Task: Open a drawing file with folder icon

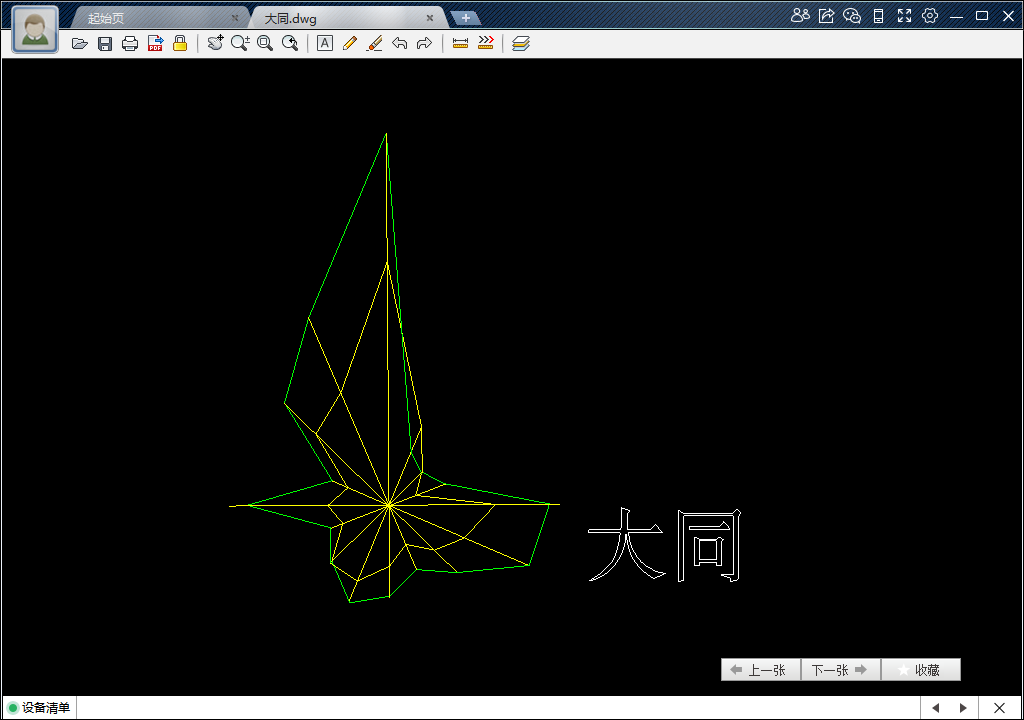Action: (x=80, y=44)
